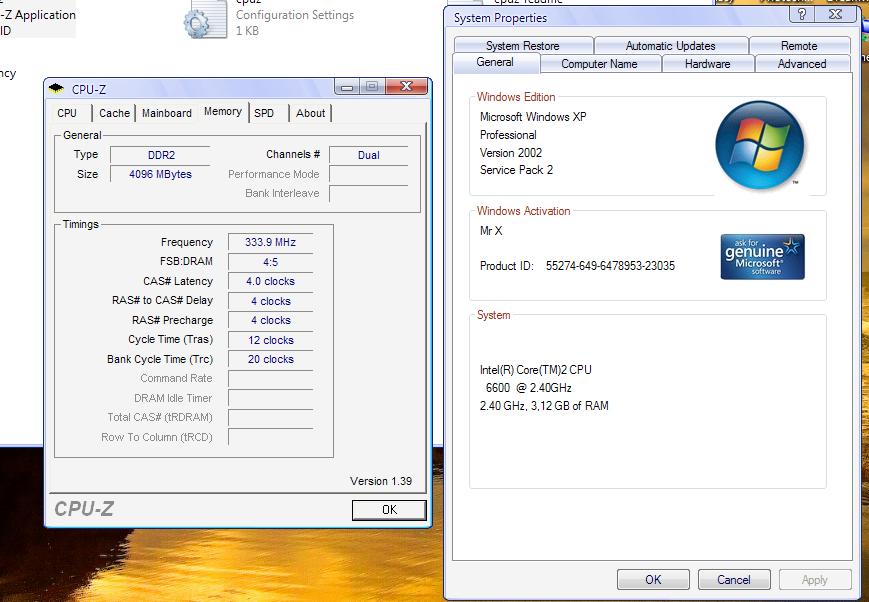Click the Cycle Time (Tras) value 12 clocks

pos(270,340)
